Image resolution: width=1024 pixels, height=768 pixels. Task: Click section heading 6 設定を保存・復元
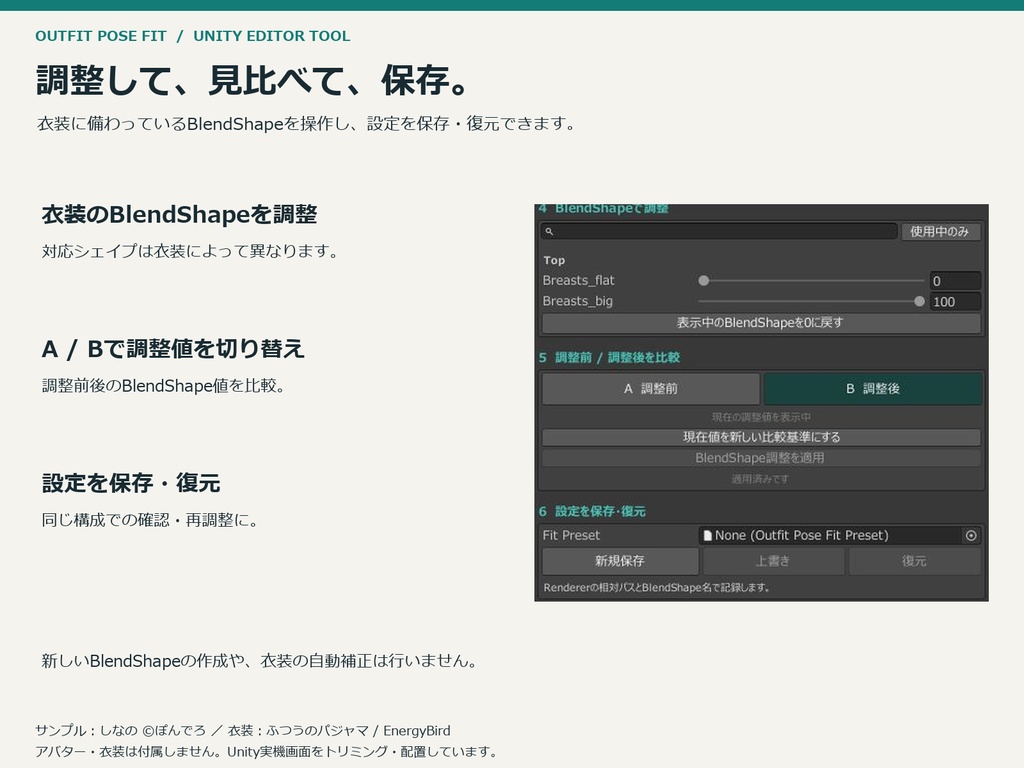click(592, 511)
